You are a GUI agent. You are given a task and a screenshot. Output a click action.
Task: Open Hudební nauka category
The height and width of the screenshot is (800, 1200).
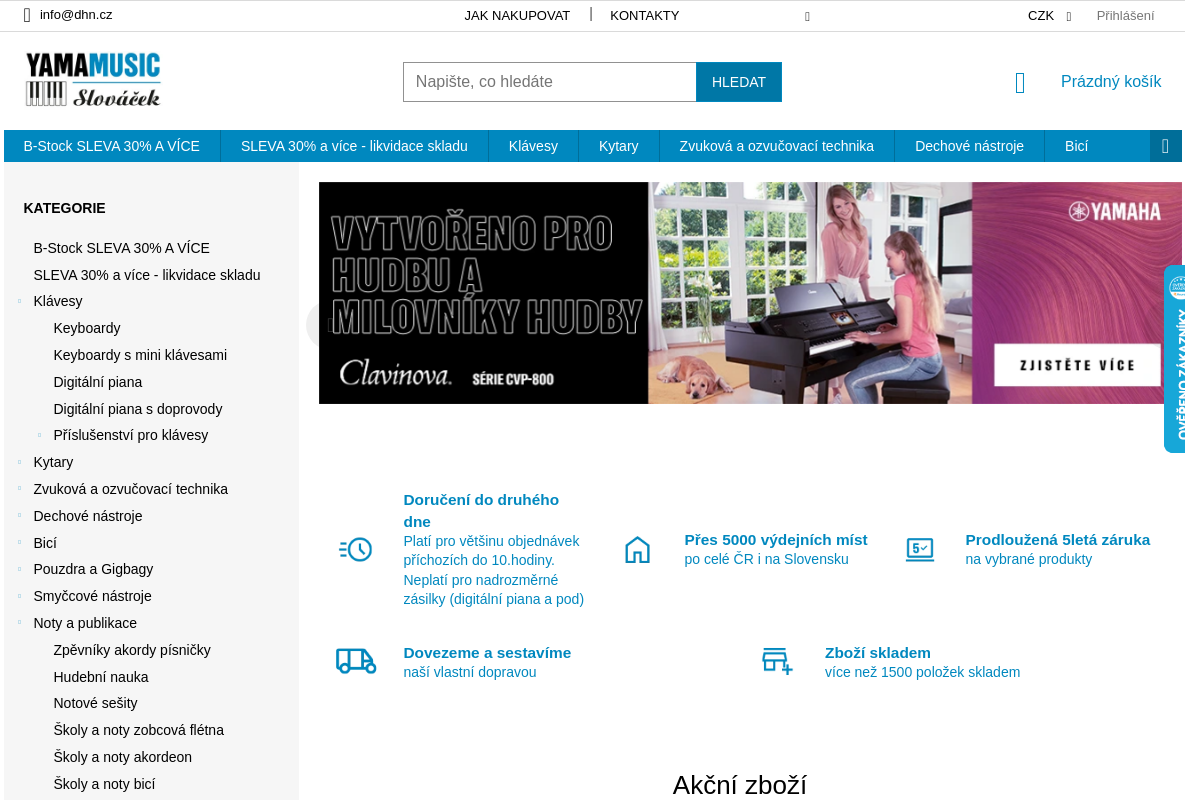point(101,677)
